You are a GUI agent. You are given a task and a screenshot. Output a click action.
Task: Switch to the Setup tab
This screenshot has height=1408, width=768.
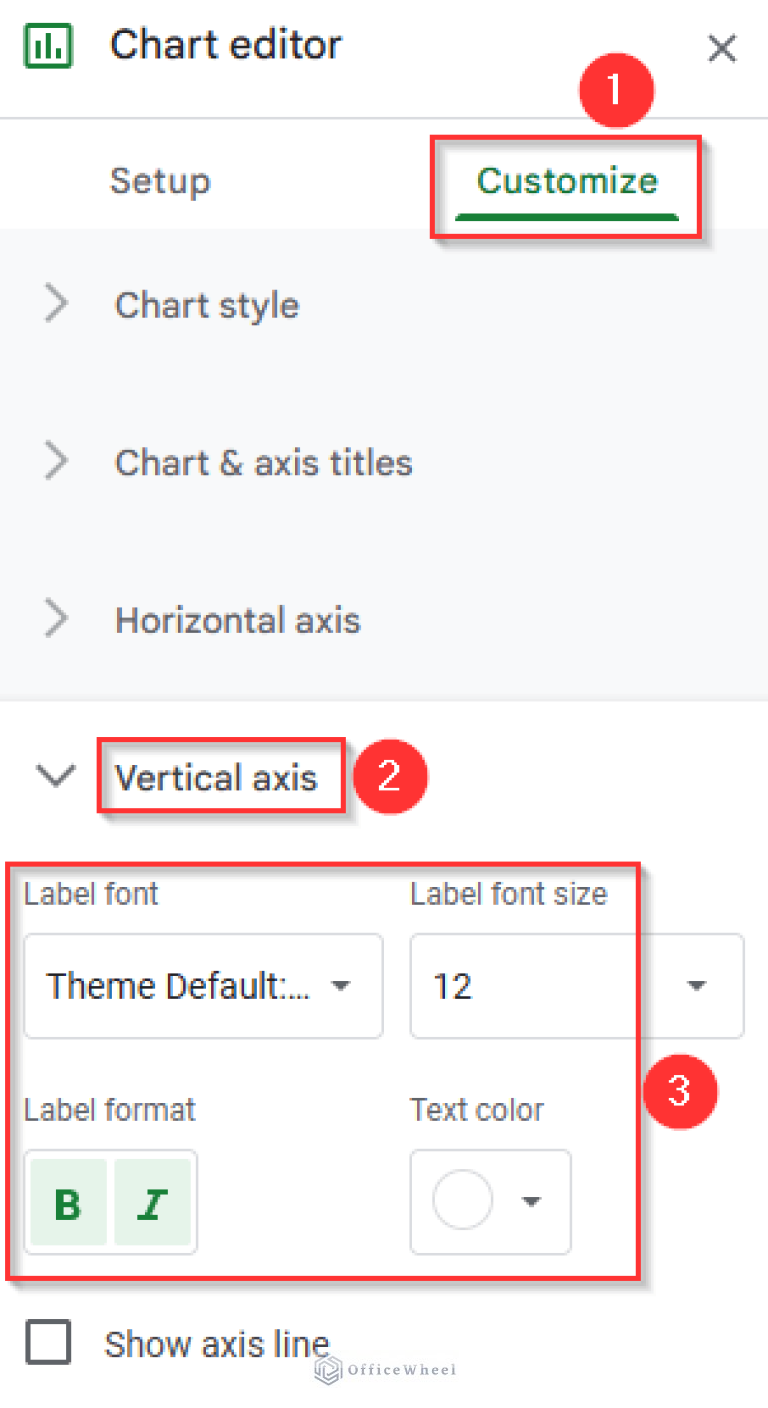[160, 181]
